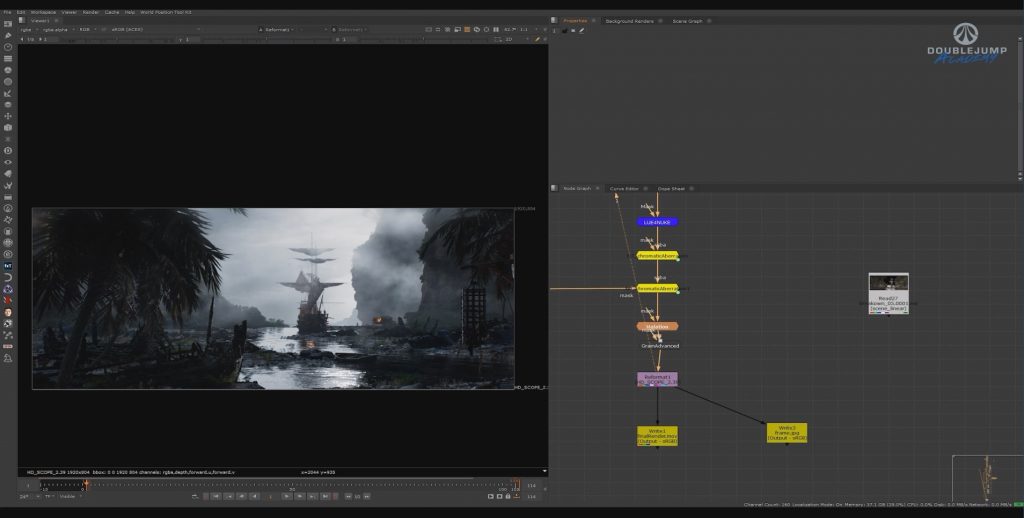Viewport: 1024px width, 518px height.
Task: Click the orange timeline playhead marker
Action: click(86, 484)
